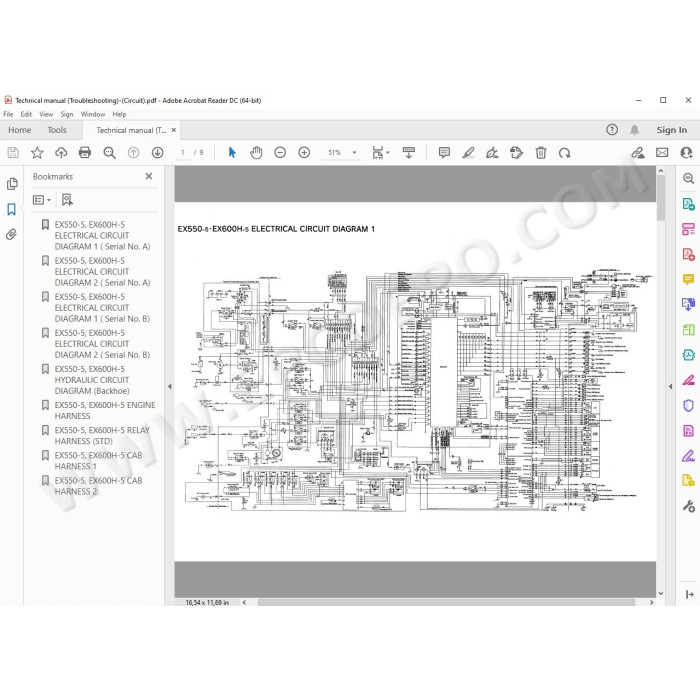
Task: Close the Bookmarks panel
Action: pyautogui.click(x=149, y=176)
